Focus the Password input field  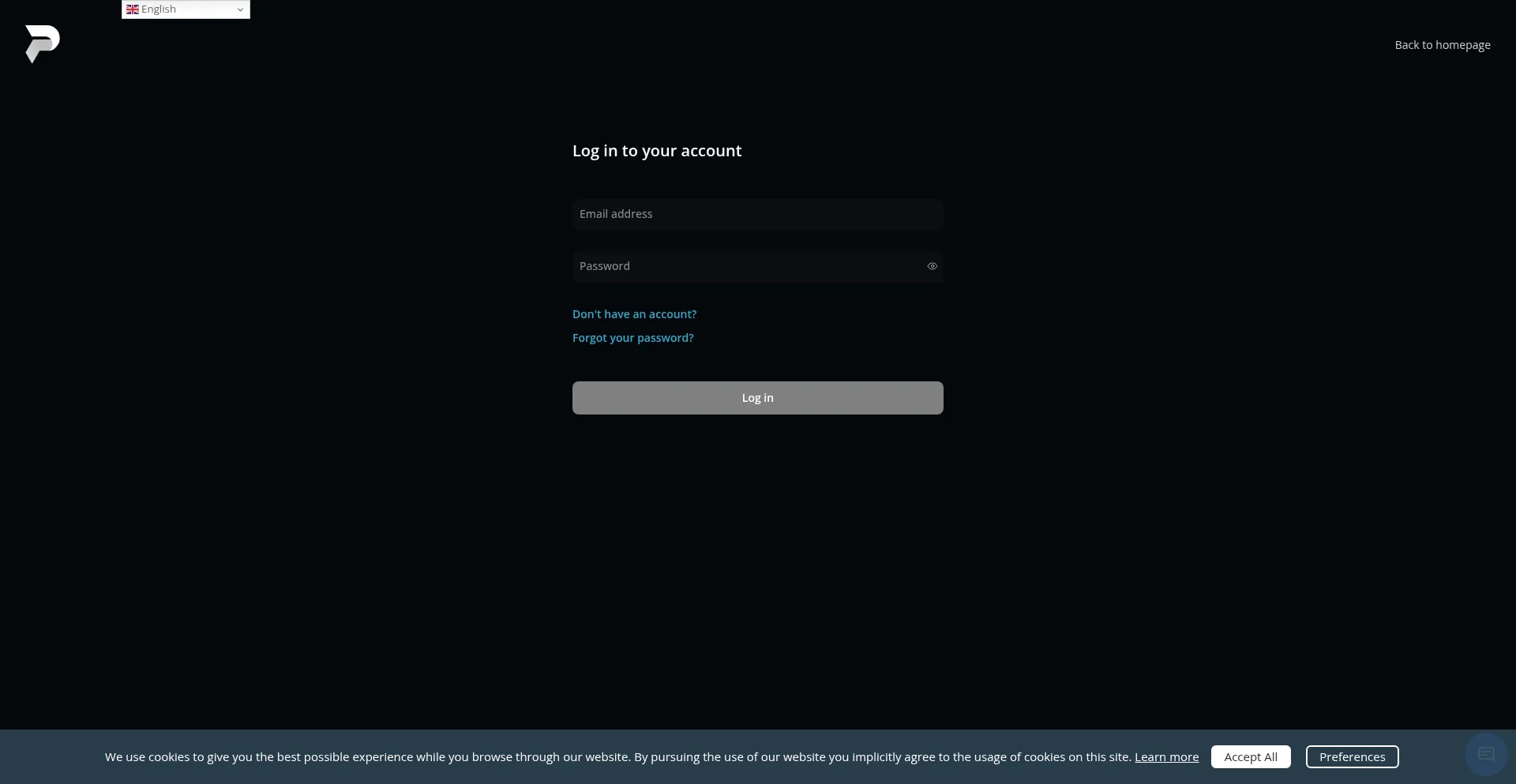point(746,267)
